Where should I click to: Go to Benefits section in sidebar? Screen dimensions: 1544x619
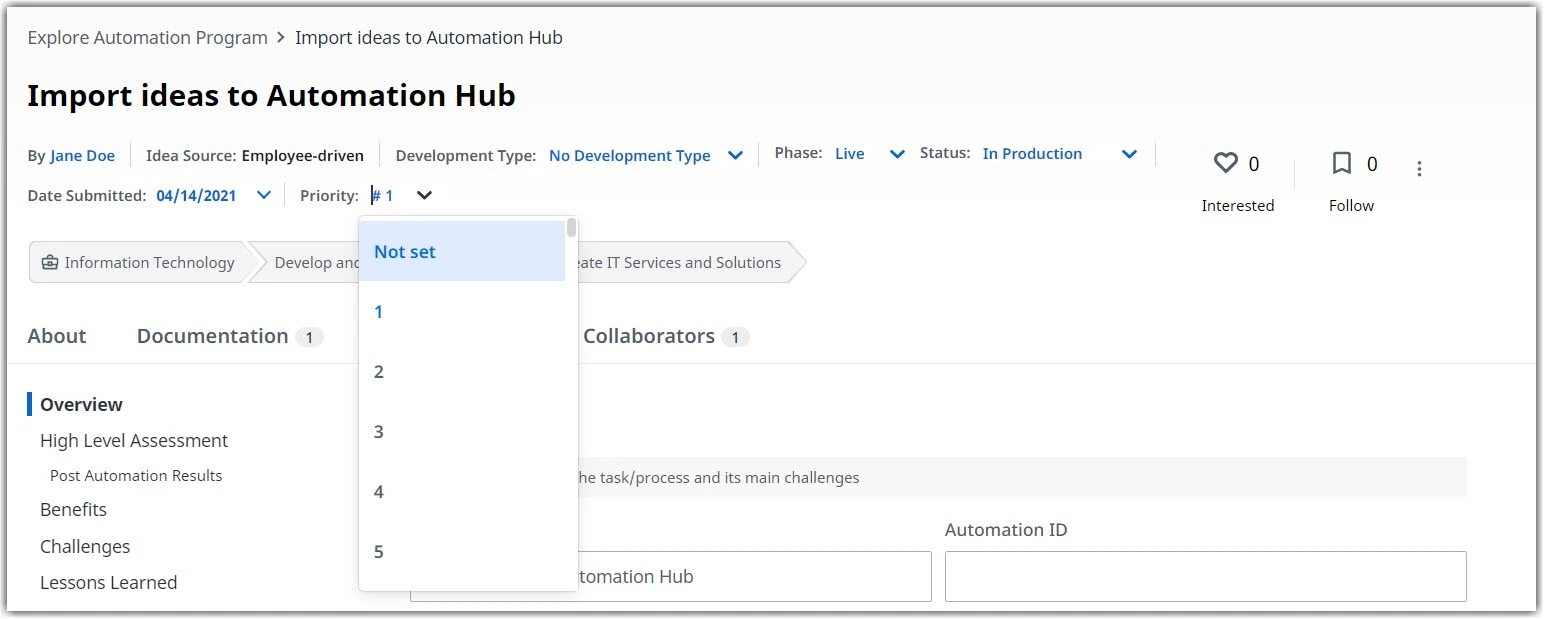pyautogui.click(x=73, y=510)
